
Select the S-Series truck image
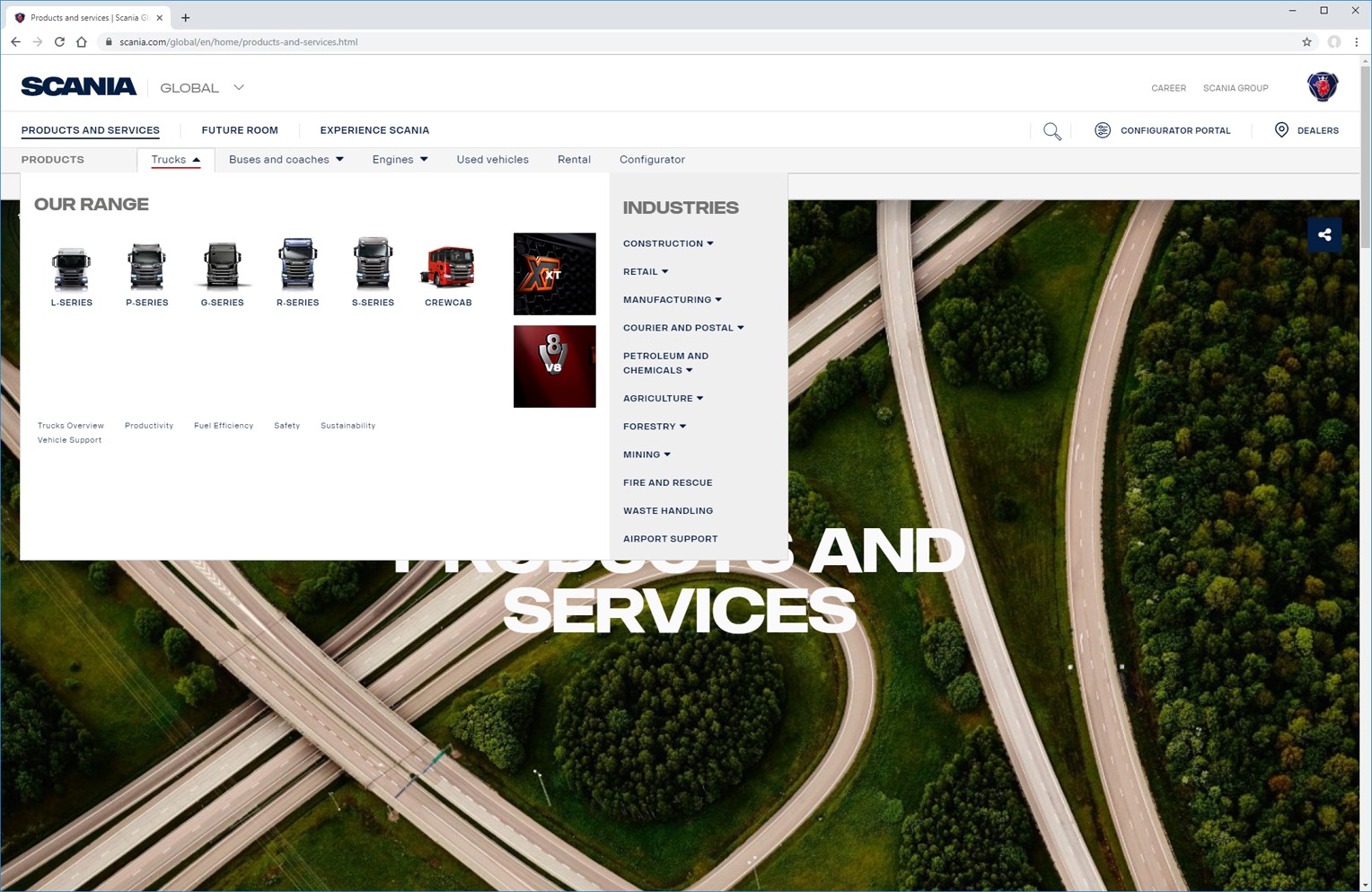coord(373,263)
